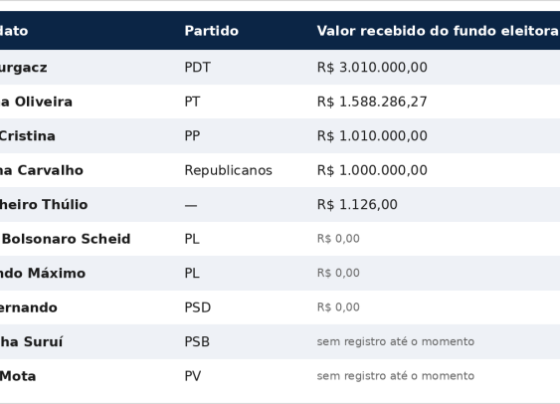Click the R$ 3.010.000,00 value
This screenshot has height=404, width=560.
372,67
